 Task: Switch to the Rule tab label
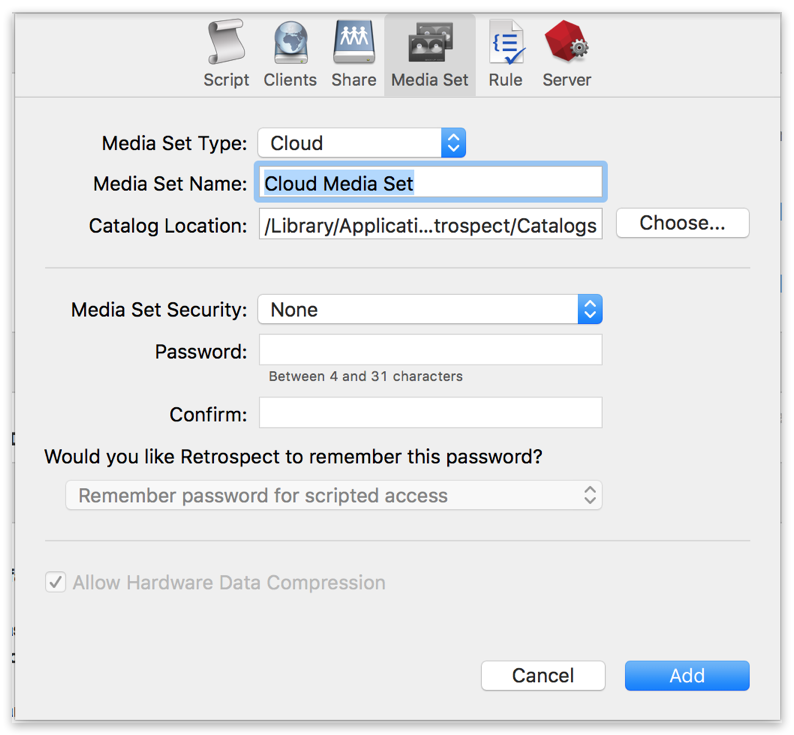506,80
